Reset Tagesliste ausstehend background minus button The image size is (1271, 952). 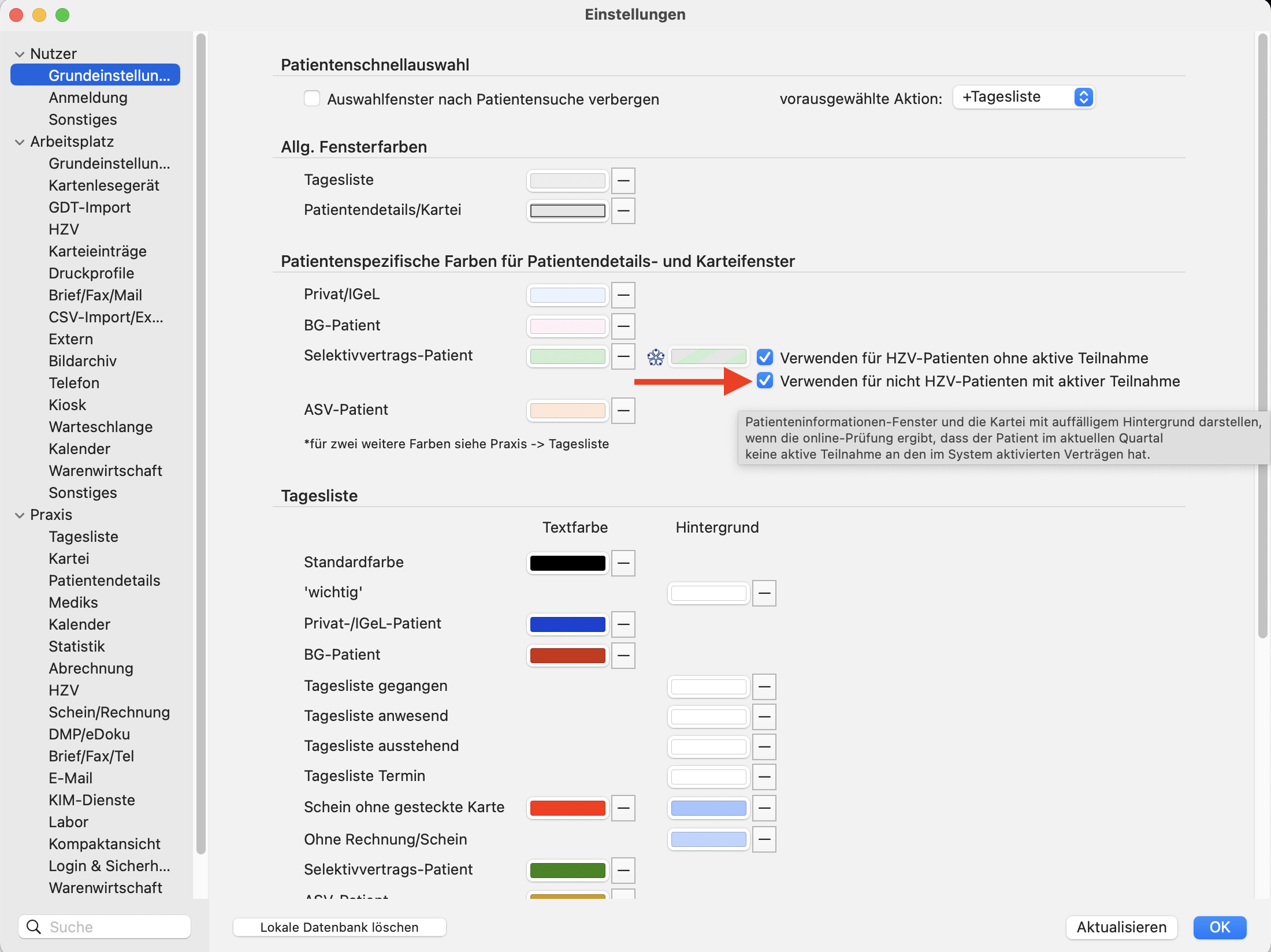coord(764,747)
